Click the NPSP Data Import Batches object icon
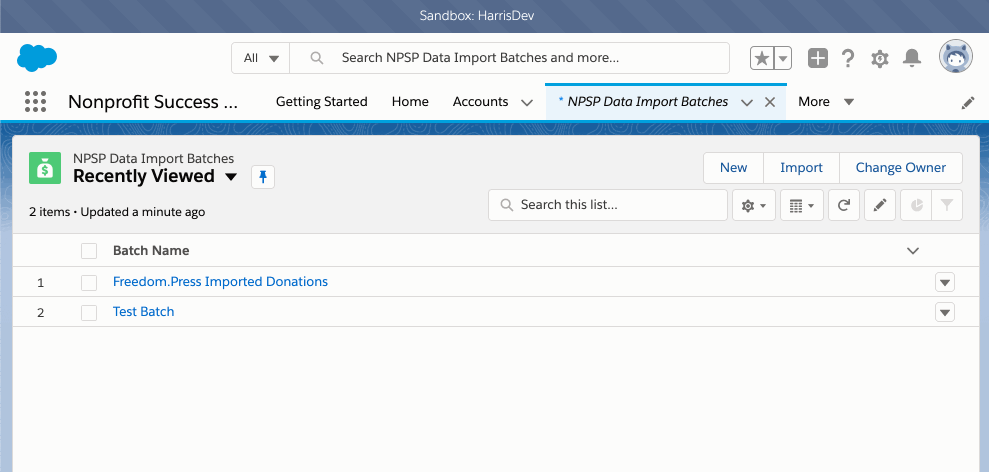The image size is (989, 472). (x=45, y=168)
